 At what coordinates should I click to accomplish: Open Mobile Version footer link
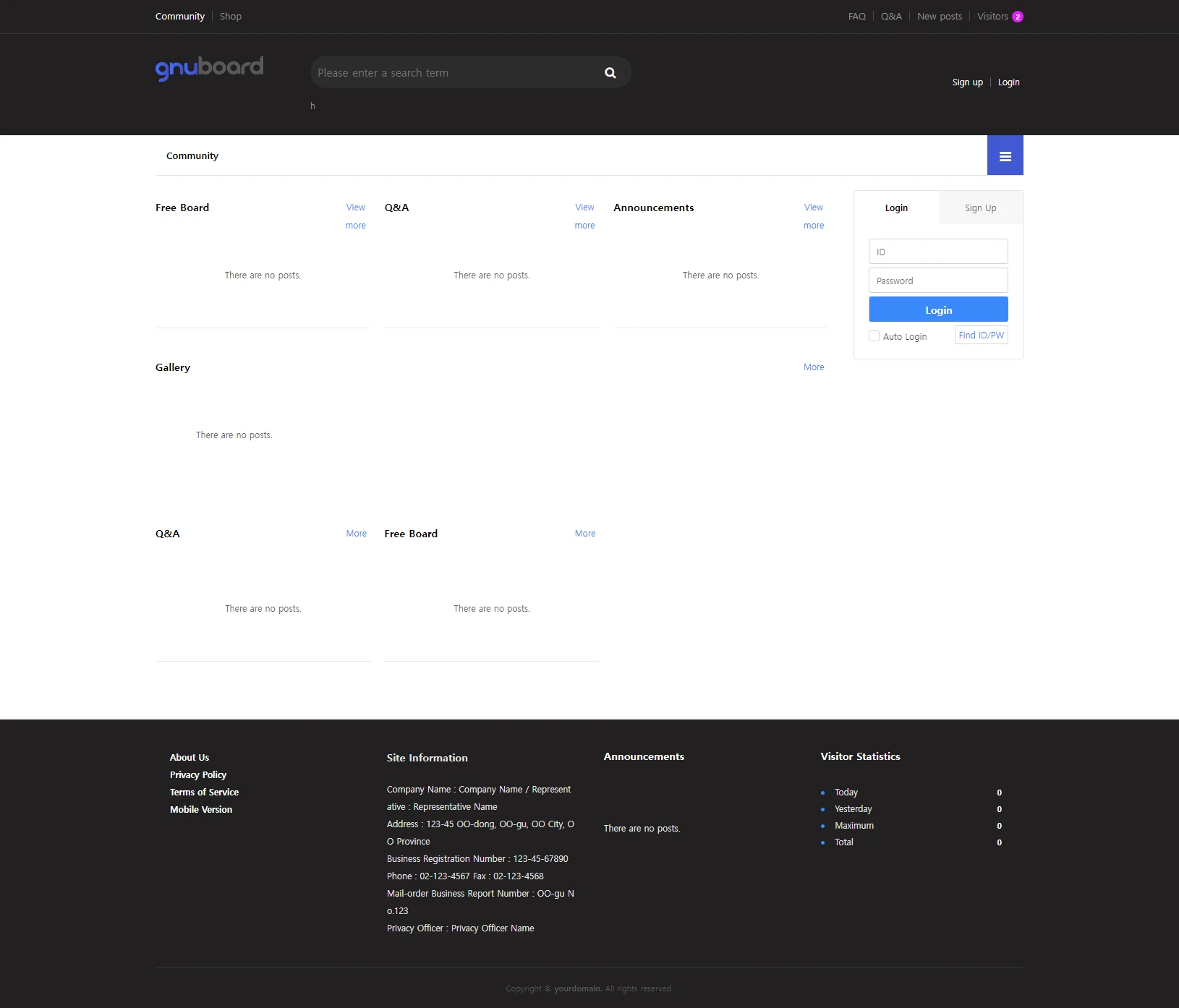pyautogui.click(x=201, y=810)
